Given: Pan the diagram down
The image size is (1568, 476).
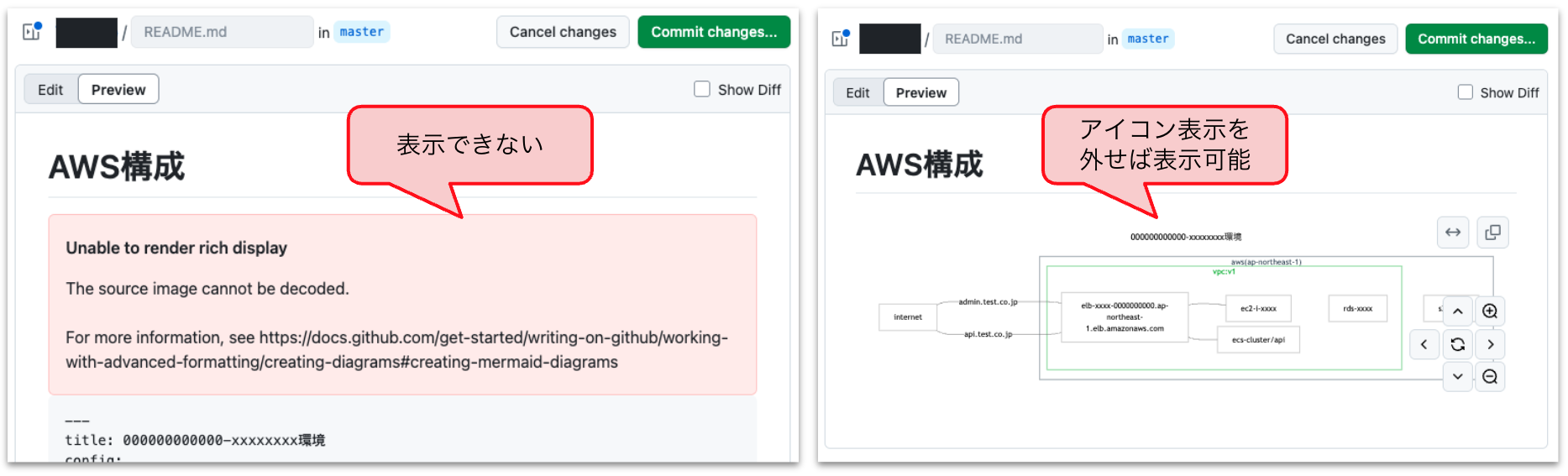Looking at the screenshot, I should click(x=1458, y=377).
